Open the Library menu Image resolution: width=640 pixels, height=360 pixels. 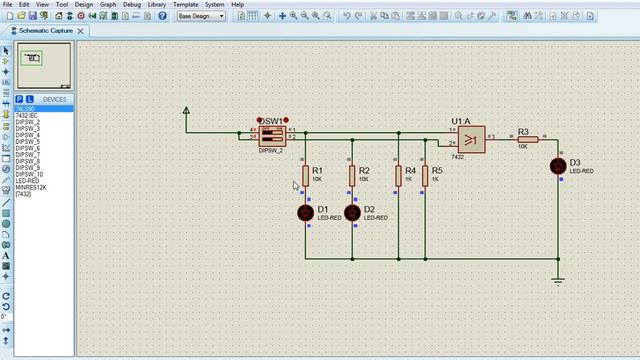(x=157, y=4)
